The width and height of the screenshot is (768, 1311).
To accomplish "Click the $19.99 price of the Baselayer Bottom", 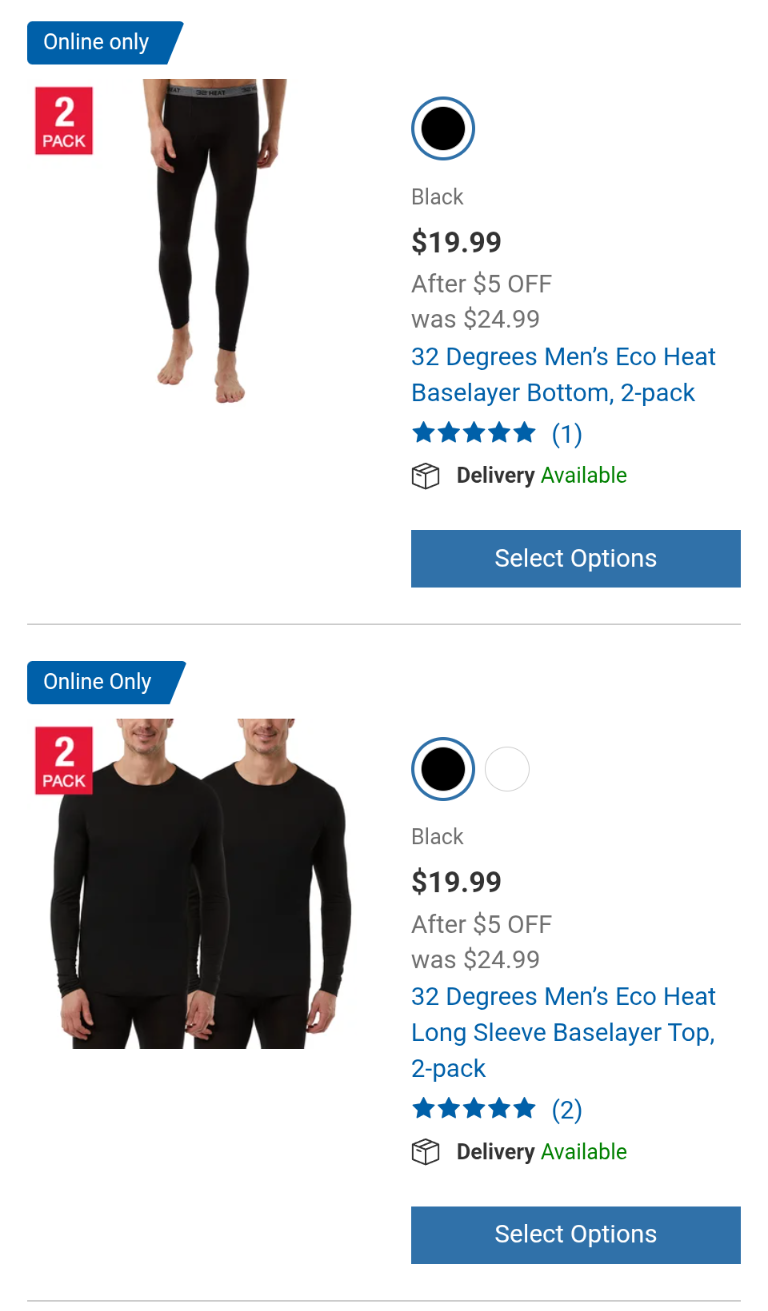I will click(x=457, y=242).
